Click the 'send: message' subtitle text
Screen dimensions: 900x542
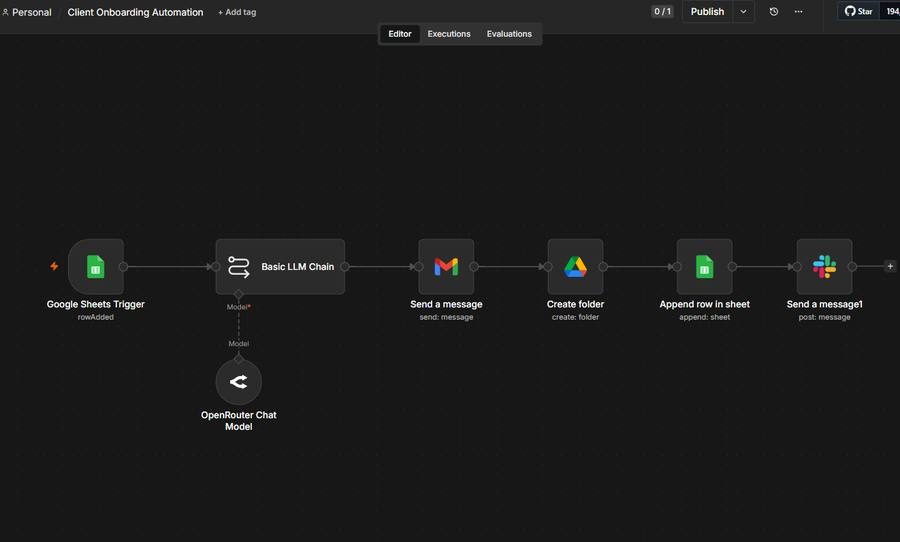[x=447, y=317]
